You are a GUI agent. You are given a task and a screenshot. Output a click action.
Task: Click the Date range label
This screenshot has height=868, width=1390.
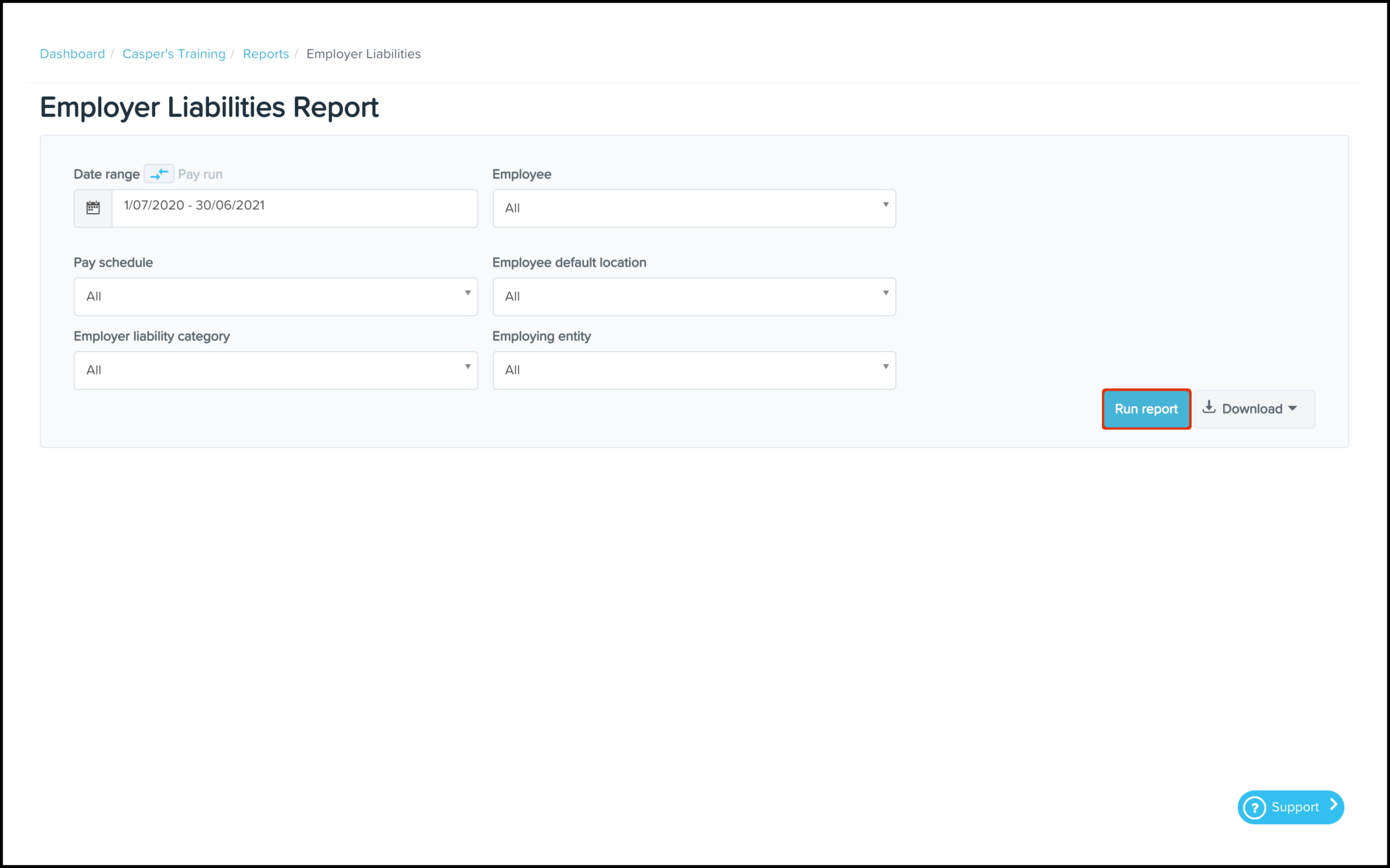[106, 175]
